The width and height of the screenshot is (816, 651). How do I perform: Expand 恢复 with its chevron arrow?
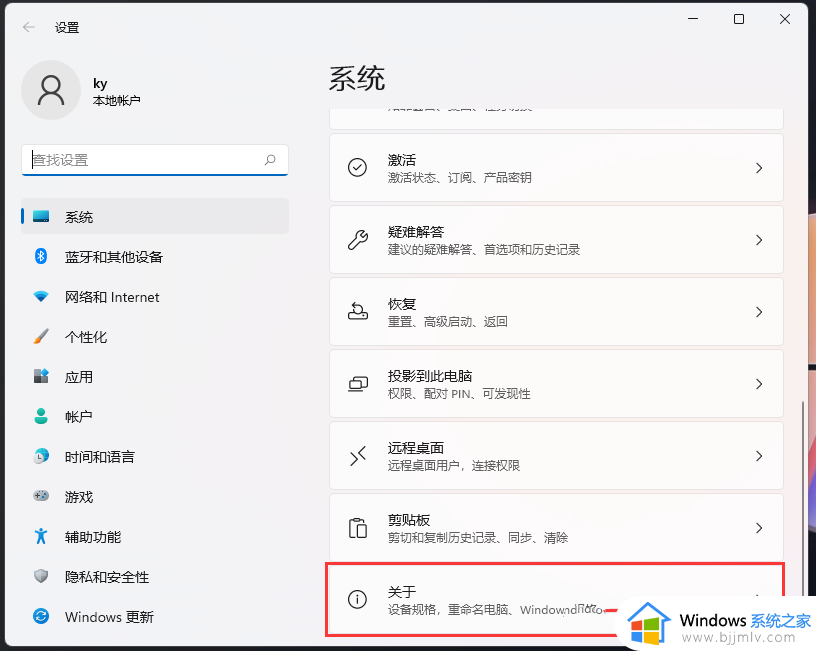coord(759,312)
